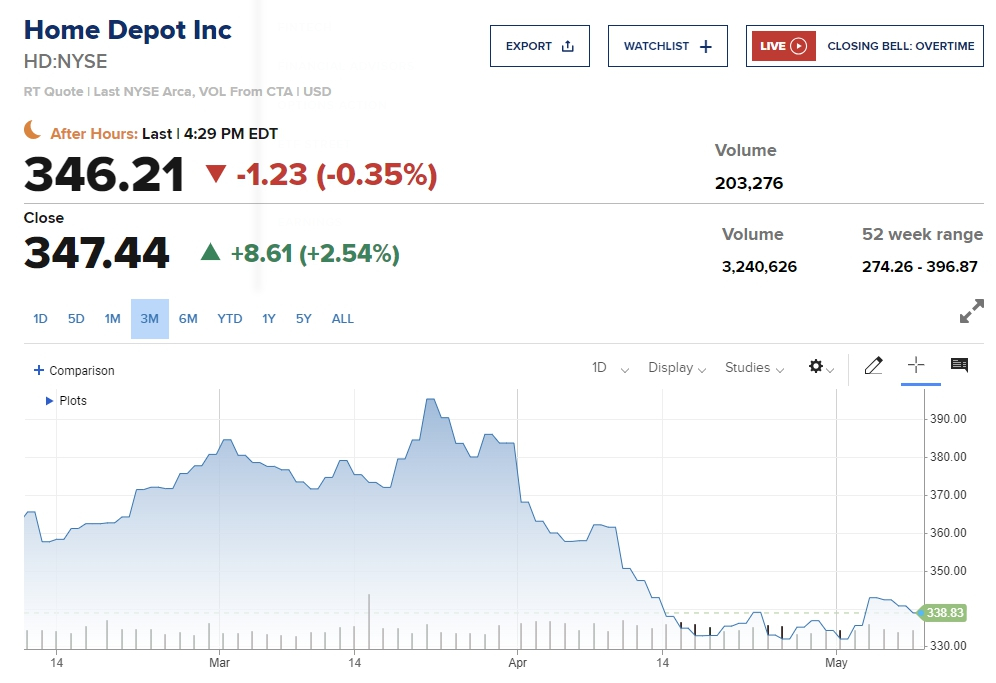
Task: Click the export upload icon
Action: (568, 46)
